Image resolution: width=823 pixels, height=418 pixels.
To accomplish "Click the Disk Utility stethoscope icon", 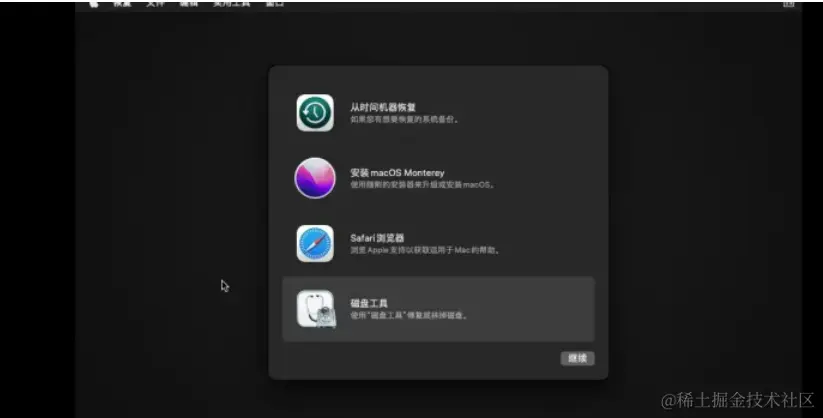I will click(315, 309).
